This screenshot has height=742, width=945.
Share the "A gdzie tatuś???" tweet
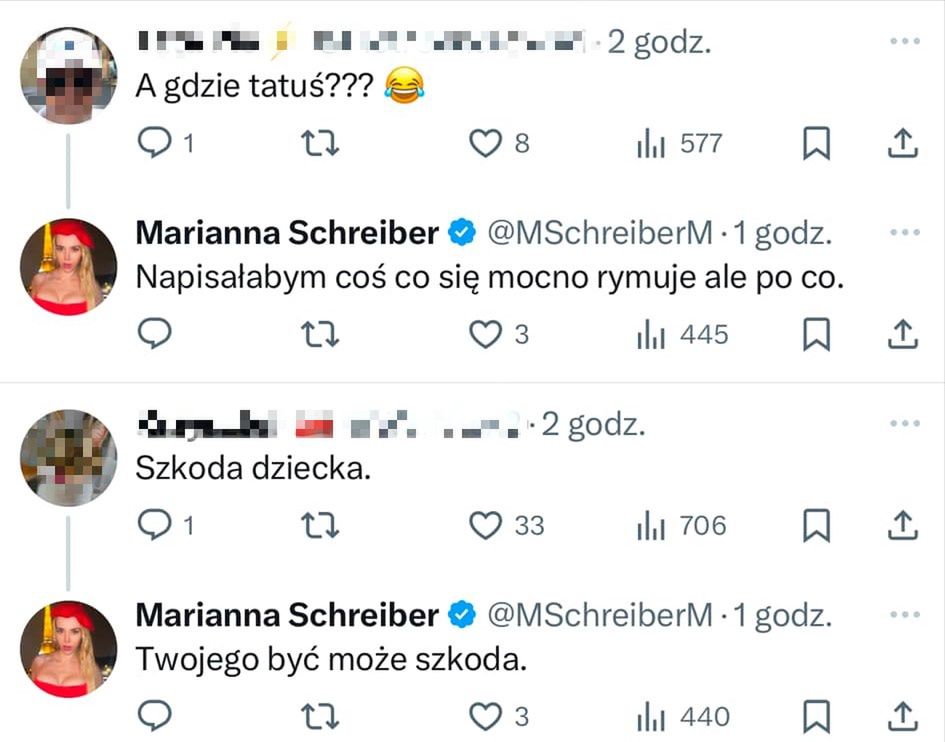(x=902, y=145)
